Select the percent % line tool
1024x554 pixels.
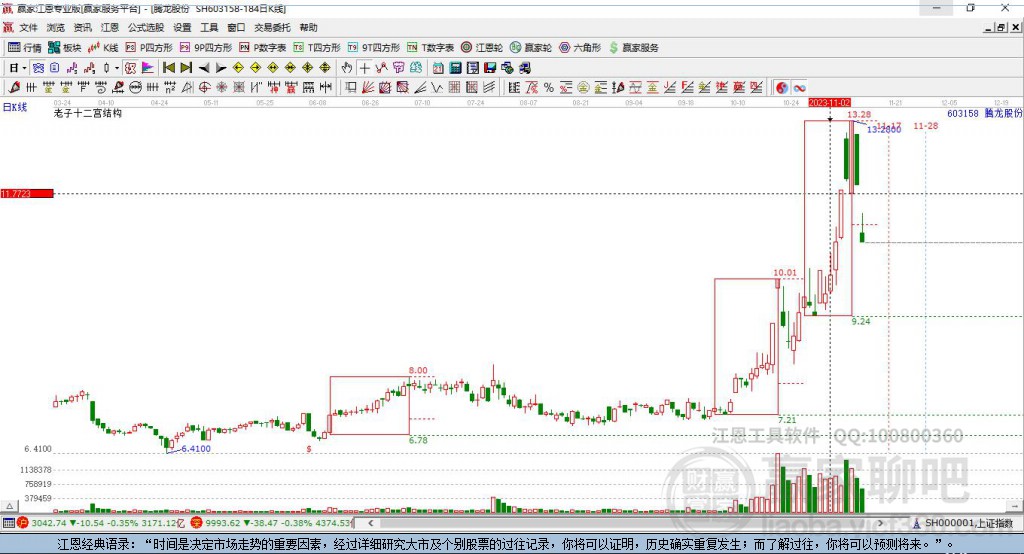click(549, 87)
